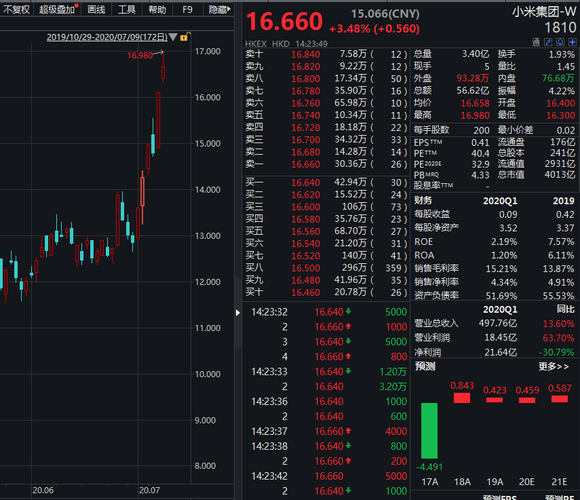Image resolution: width=580 pixels, height=500 pixels.
Task: Click the 营业总收入 497.76亿 row
Action: click(494, 324)
